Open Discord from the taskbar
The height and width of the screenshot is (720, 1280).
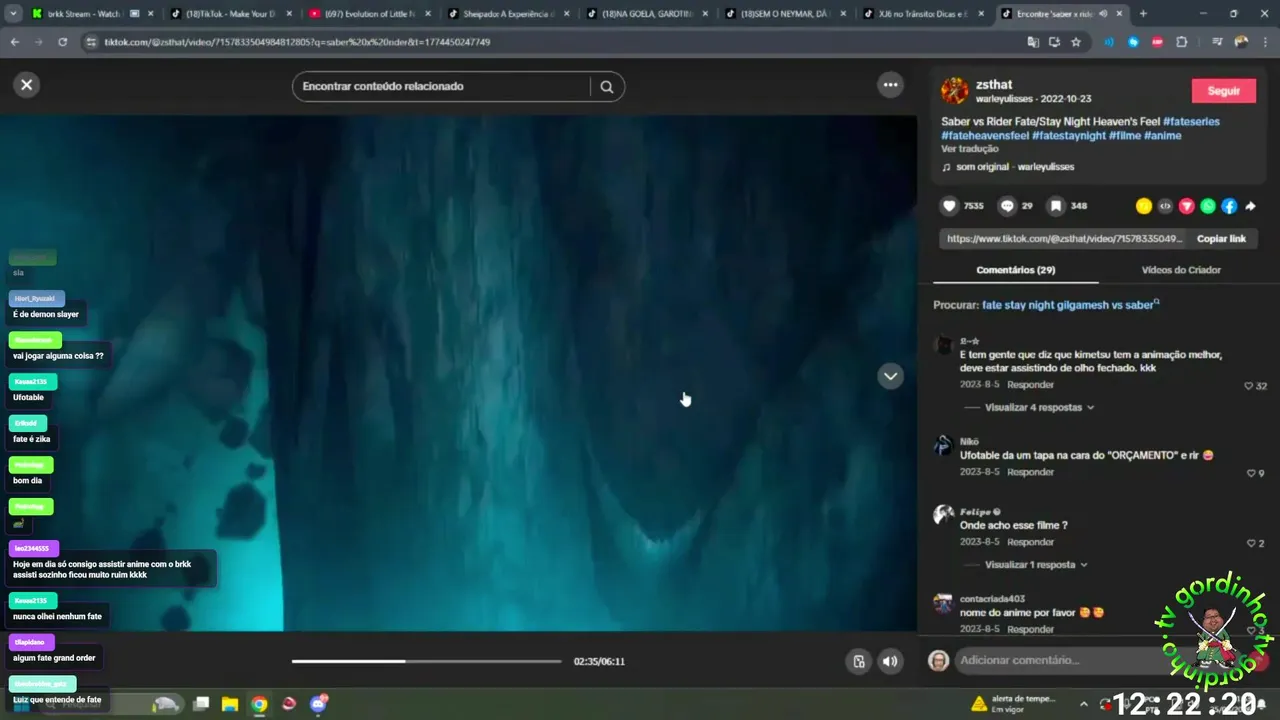pyautogui.click(x=319, y=704)
